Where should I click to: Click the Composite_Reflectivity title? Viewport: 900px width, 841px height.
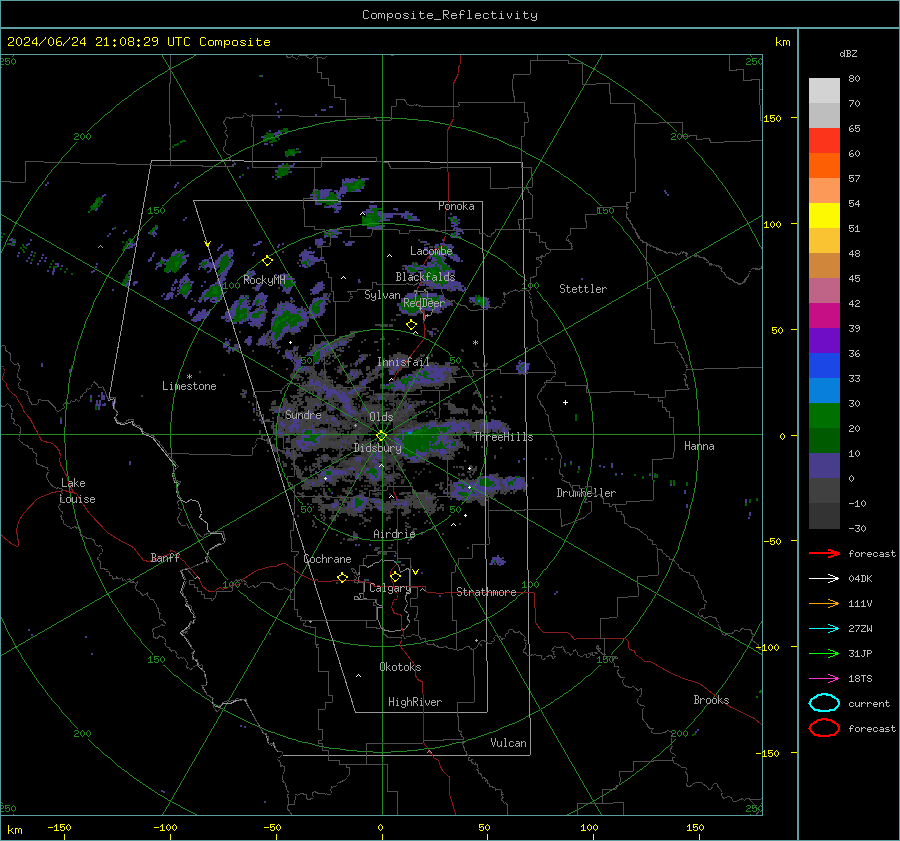(x=450, y=15)
